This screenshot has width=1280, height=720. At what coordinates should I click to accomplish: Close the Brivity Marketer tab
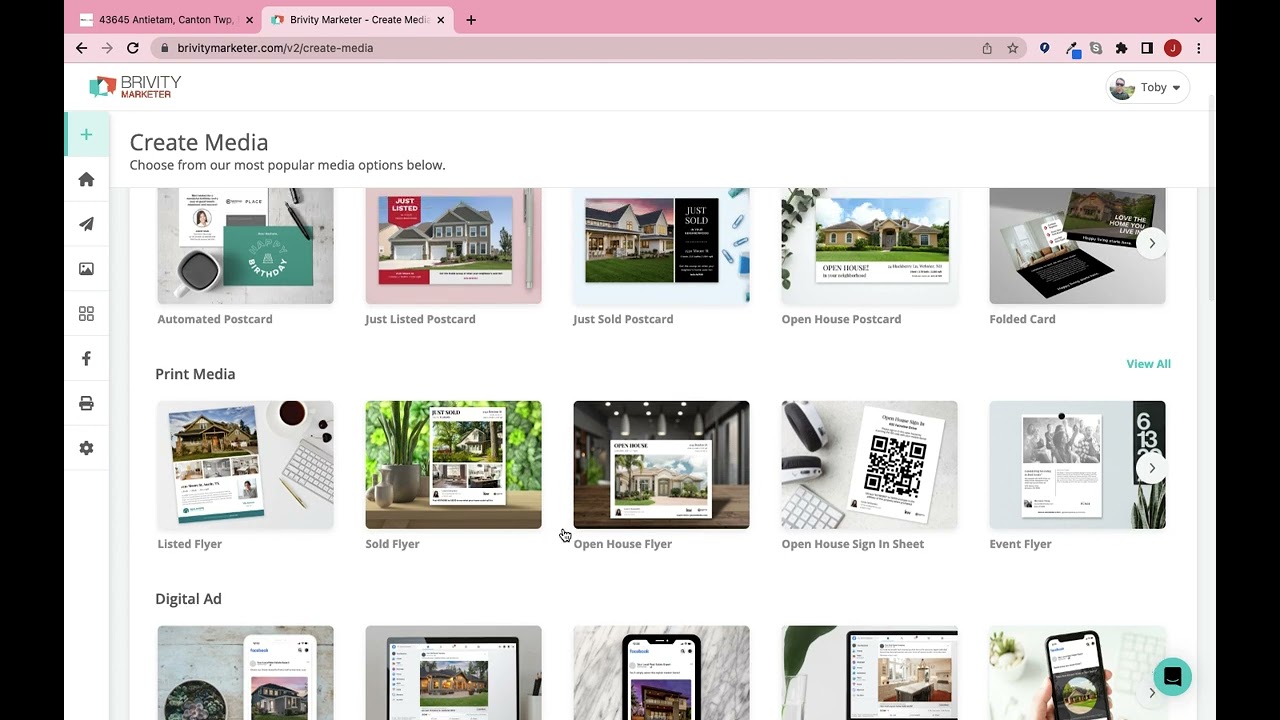coord(440,20)
